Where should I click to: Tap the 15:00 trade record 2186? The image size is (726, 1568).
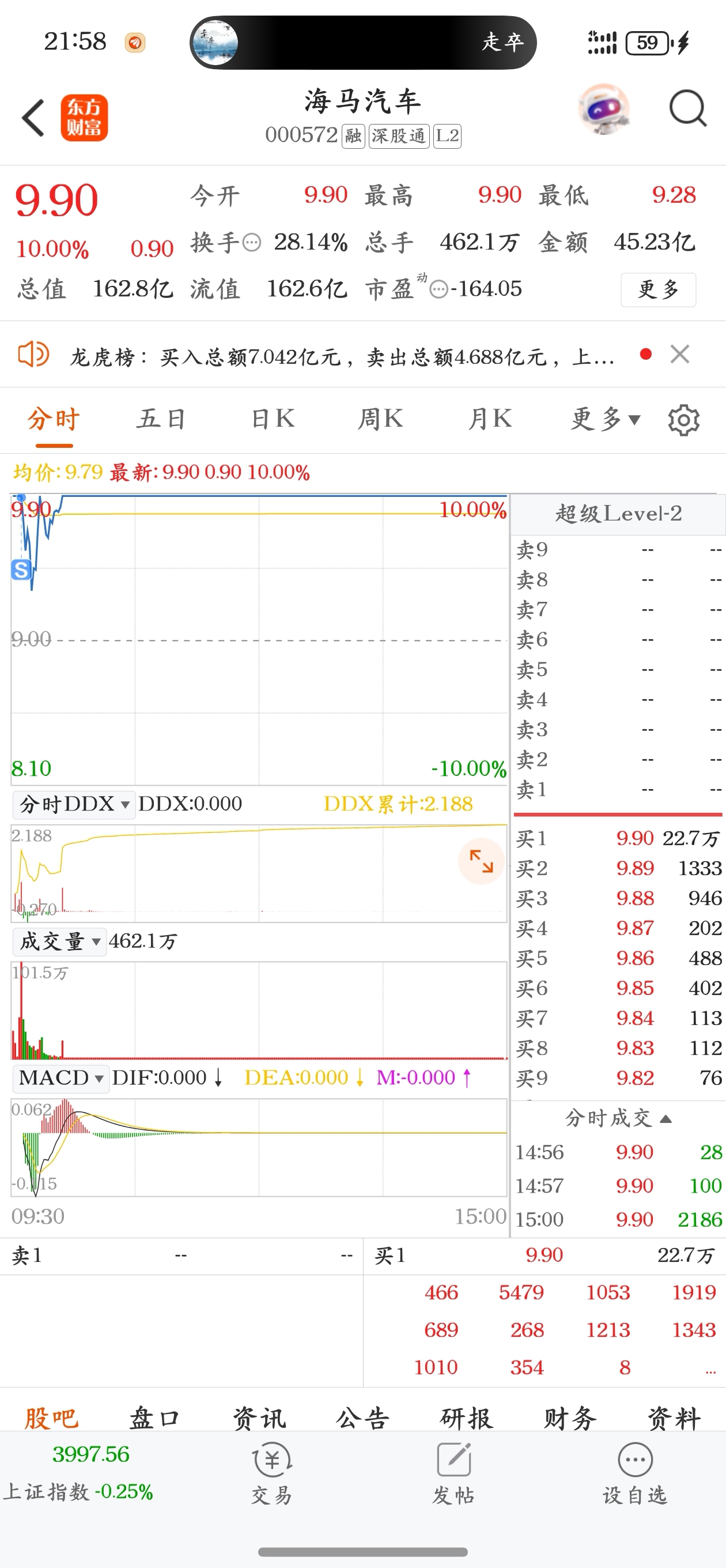tap(618, 1220)
